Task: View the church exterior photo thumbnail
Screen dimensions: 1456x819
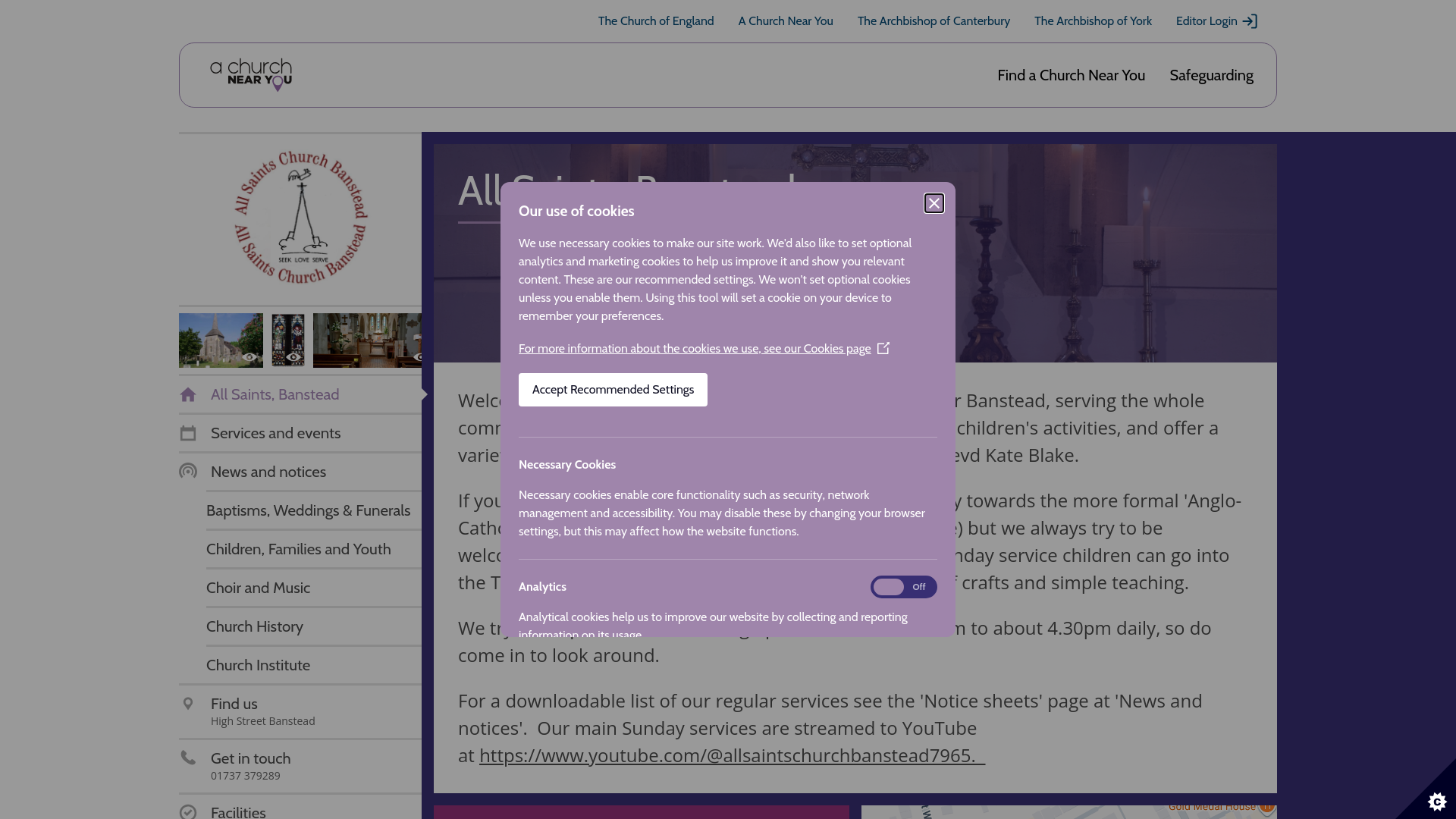Action: coord(221,340)
